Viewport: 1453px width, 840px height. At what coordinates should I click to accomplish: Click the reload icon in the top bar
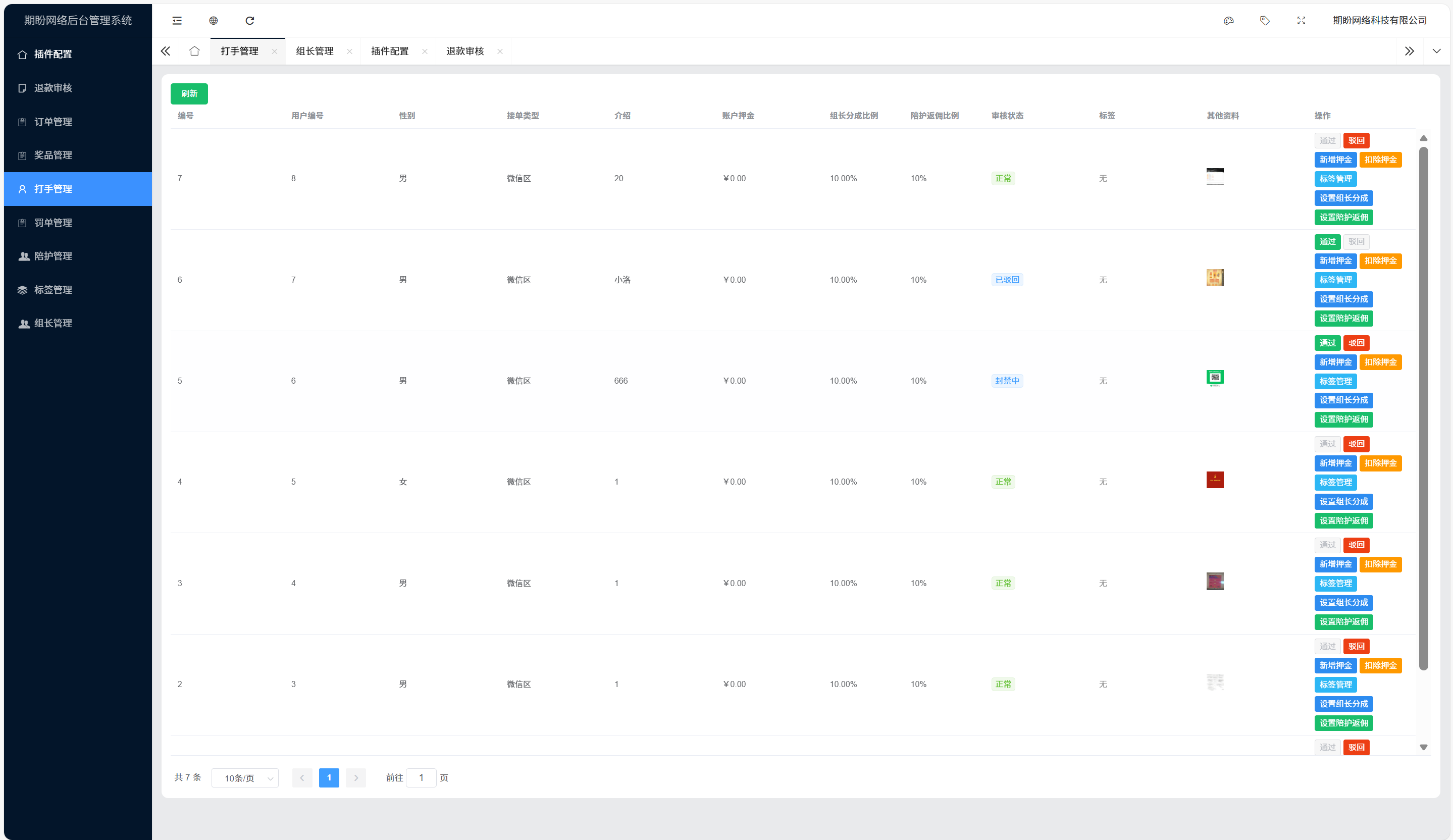[x=250, y=21]
